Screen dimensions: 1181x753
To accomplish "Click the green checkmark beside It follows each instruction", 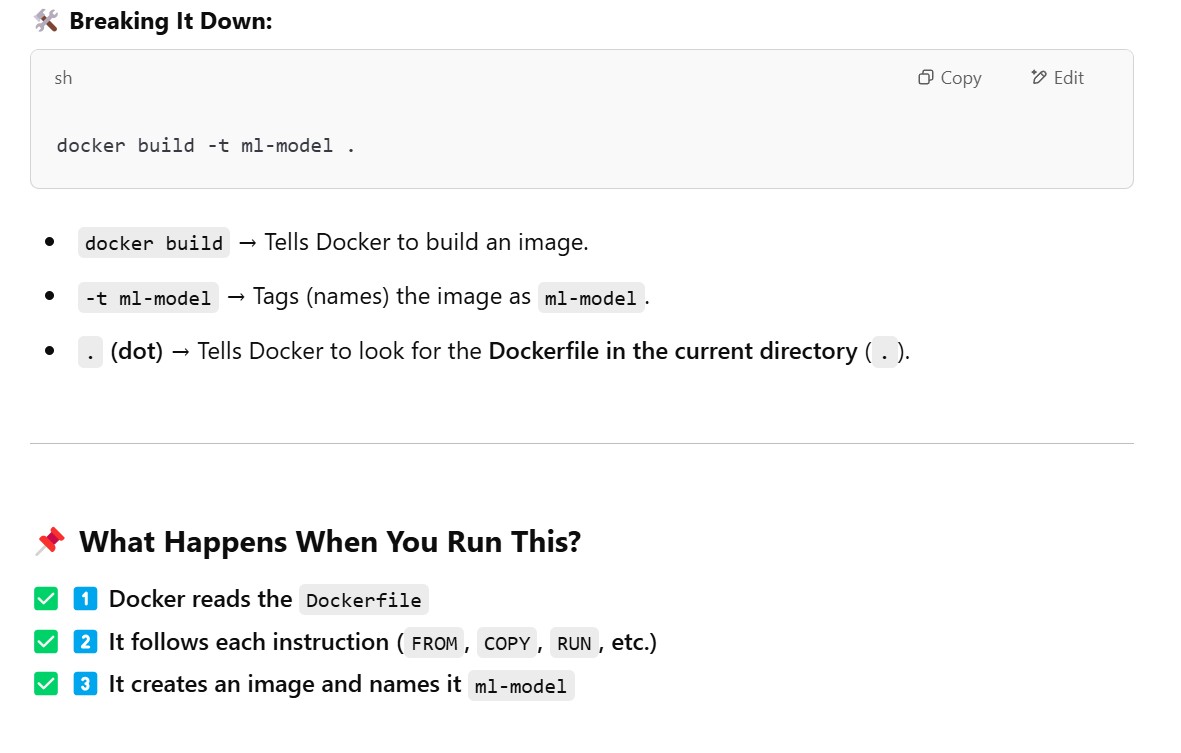I will pyautogui.click(x=46, y=642).
